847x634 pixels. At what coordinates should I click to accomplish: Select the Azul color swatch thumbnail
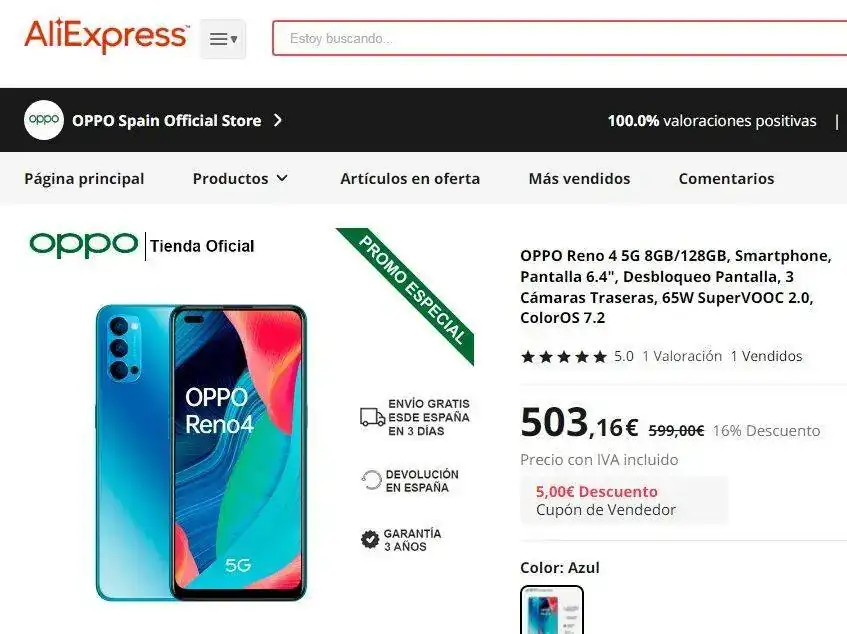[x=552, y=610]
